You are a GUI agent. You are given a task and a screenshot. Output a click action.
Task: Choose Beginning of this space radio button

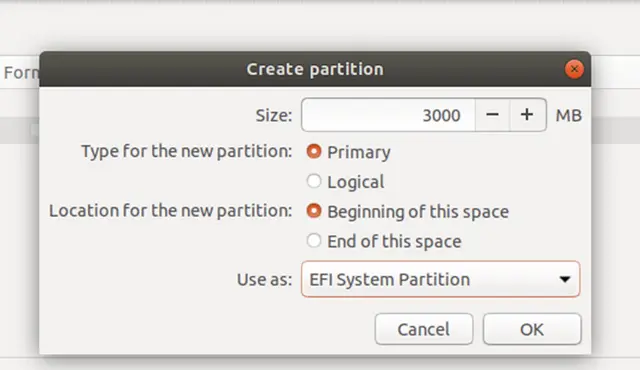click(x=314, y=211)
